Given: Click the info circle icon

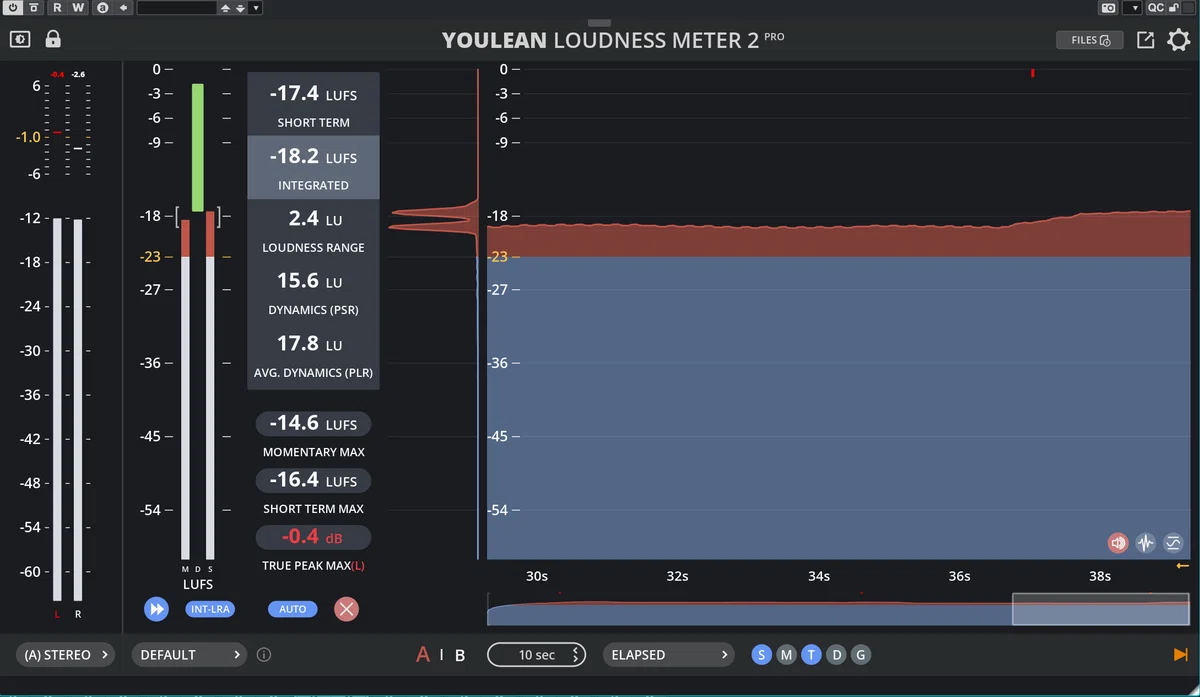Looking at the screenshot, I should pyautogui.click(x=264, y=655).
